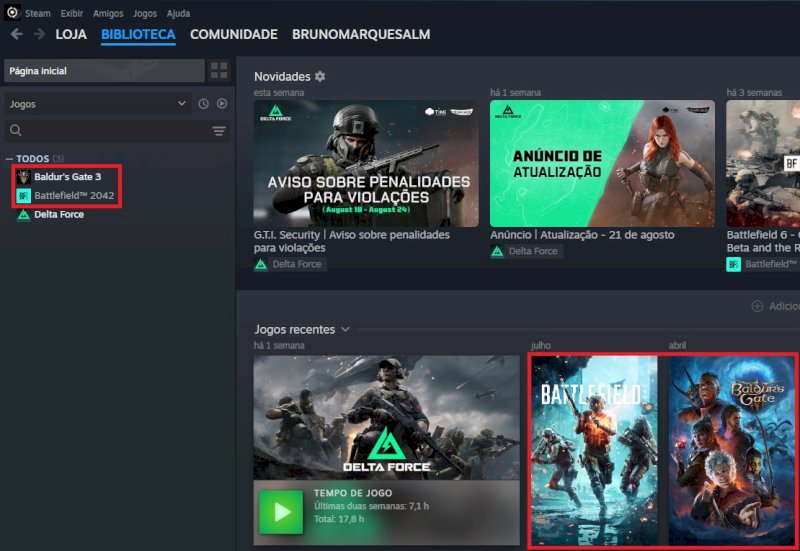Select the BIBLIOTECA tab
Viewport: 800px width, 551px height.
click(138, 34)
